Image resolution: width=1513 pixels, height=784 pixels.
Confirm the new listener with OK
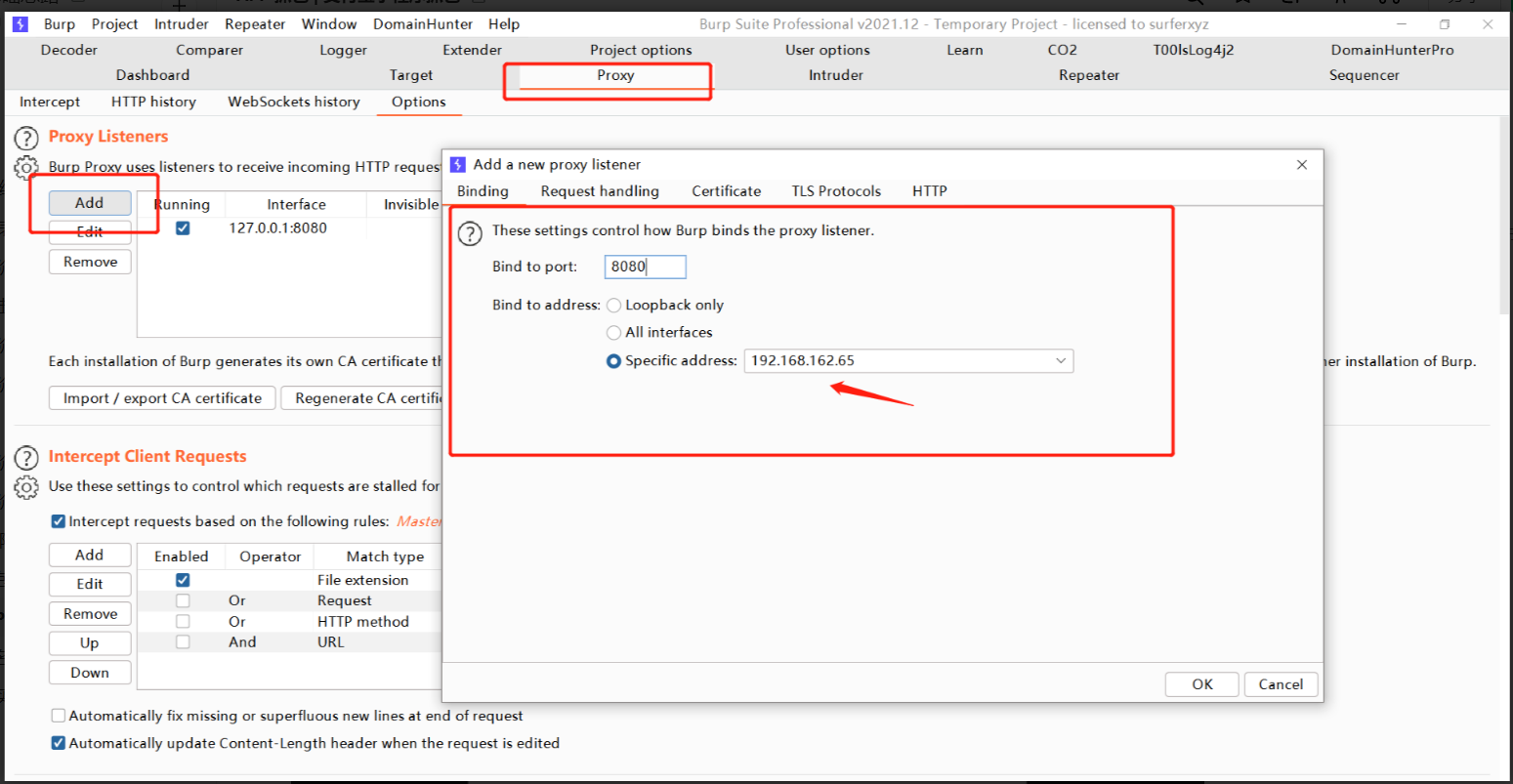point(1201,684)
